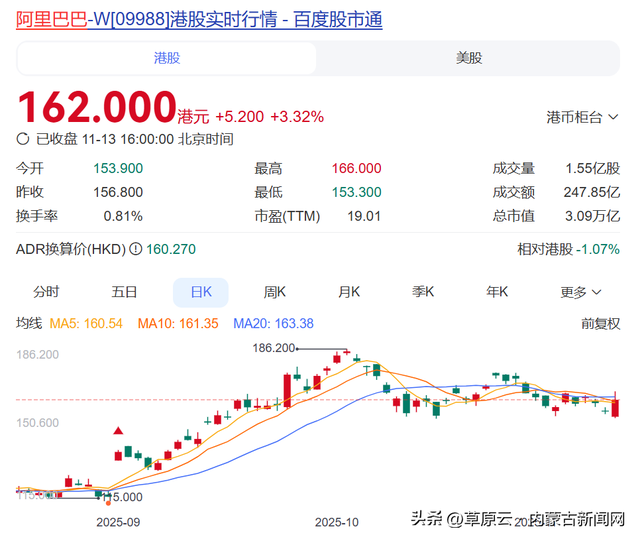
Task: Click the 186.200 high price annotation
Action: [x=273, y=348]
